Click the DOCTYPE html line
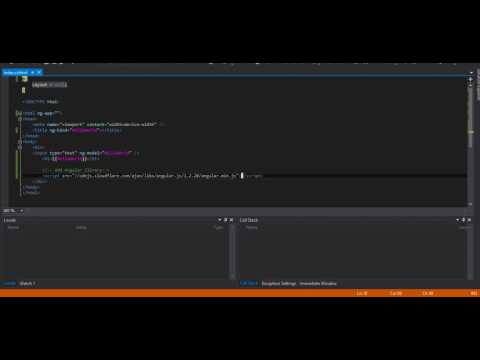Image resolution: width=480 pixels, height=360 pixels. 41,102
